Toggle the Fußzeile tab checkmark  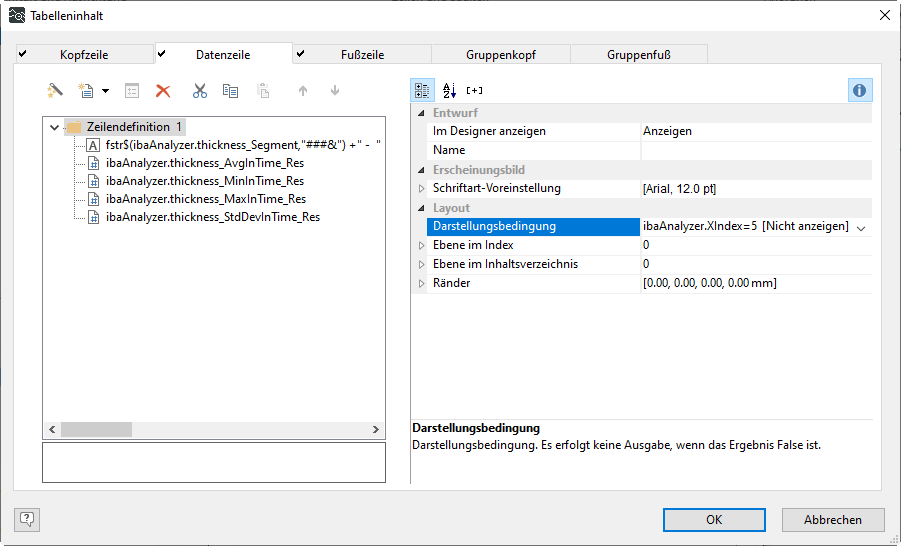pyautogui.click(x=300, y=54)
